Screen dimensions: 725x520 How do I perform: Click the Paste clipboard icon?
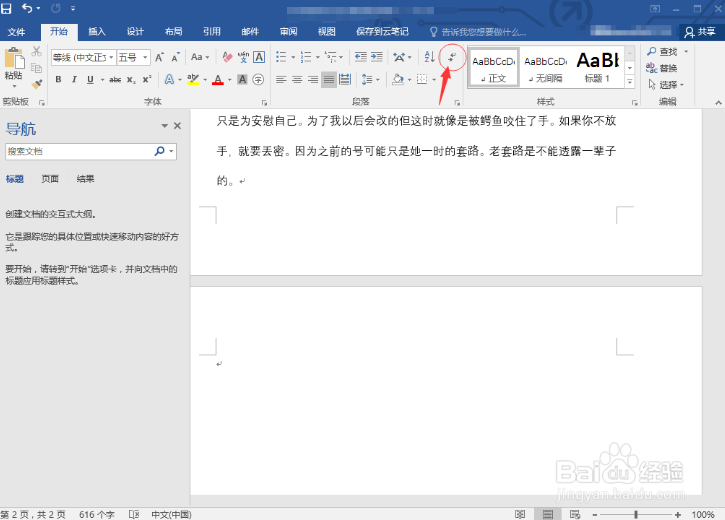tap(13, 60)
